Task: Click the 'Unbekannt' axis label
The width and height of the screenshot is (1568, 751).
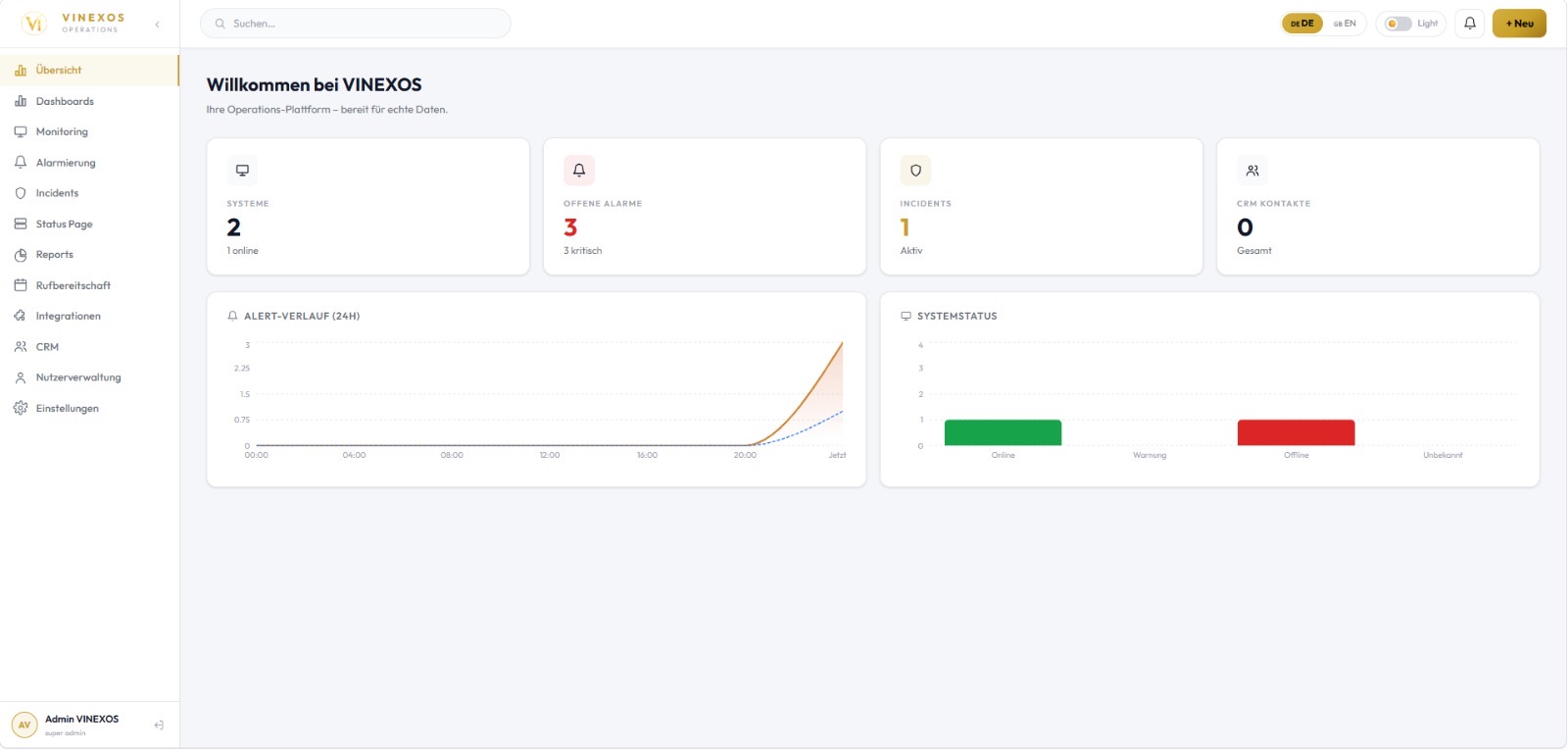Action: (1443, 455)
